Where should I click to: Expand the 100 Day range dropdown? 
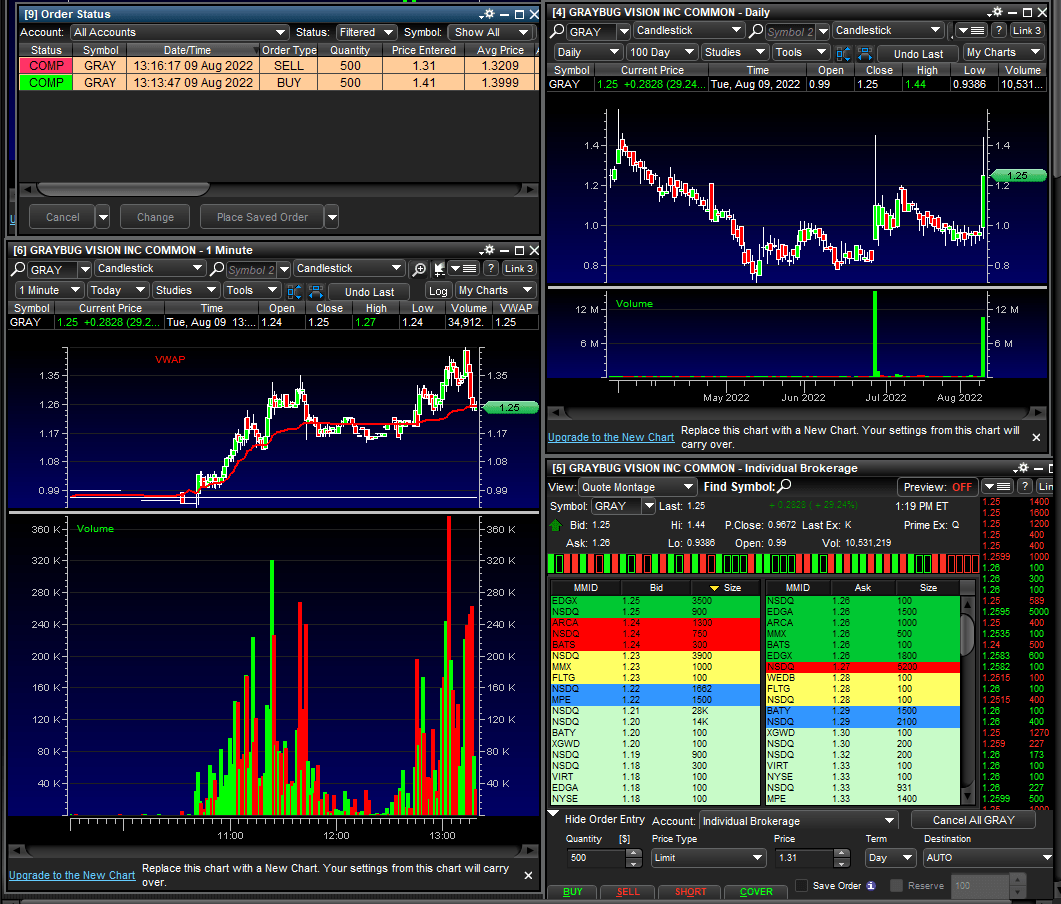(x=660, y=53)
